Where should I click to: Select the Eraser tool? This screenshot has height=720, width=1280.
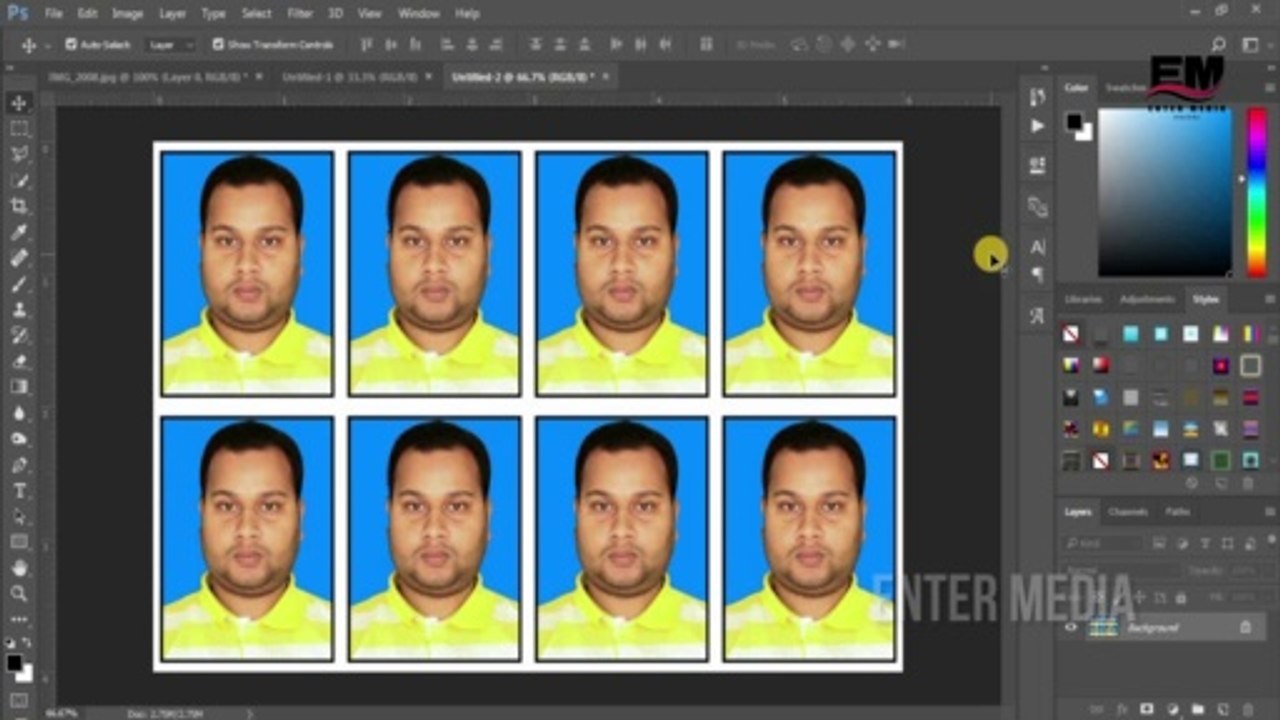(x=19, y=361)
